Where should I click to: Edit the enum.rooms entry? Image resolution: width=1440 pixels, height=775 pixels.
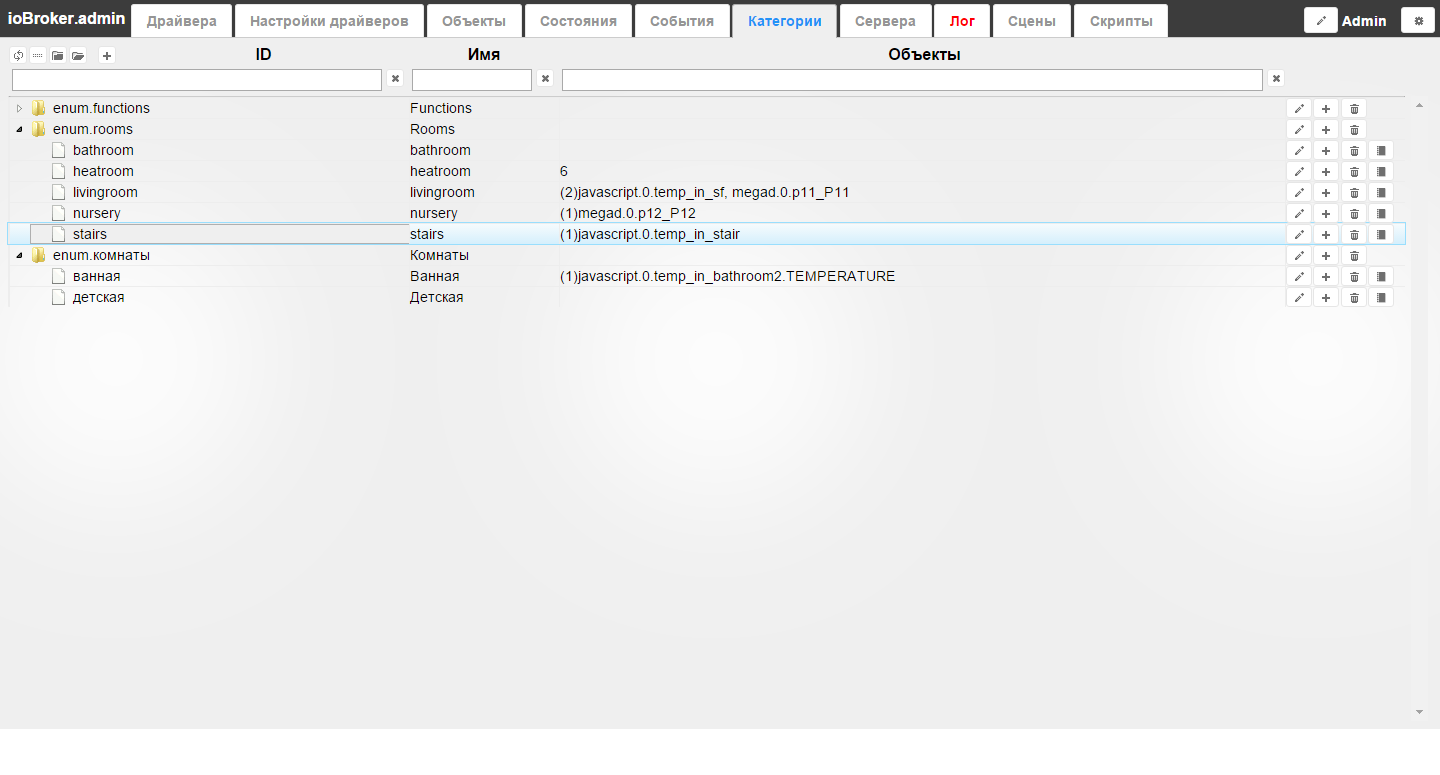(x=1298, y=129)
